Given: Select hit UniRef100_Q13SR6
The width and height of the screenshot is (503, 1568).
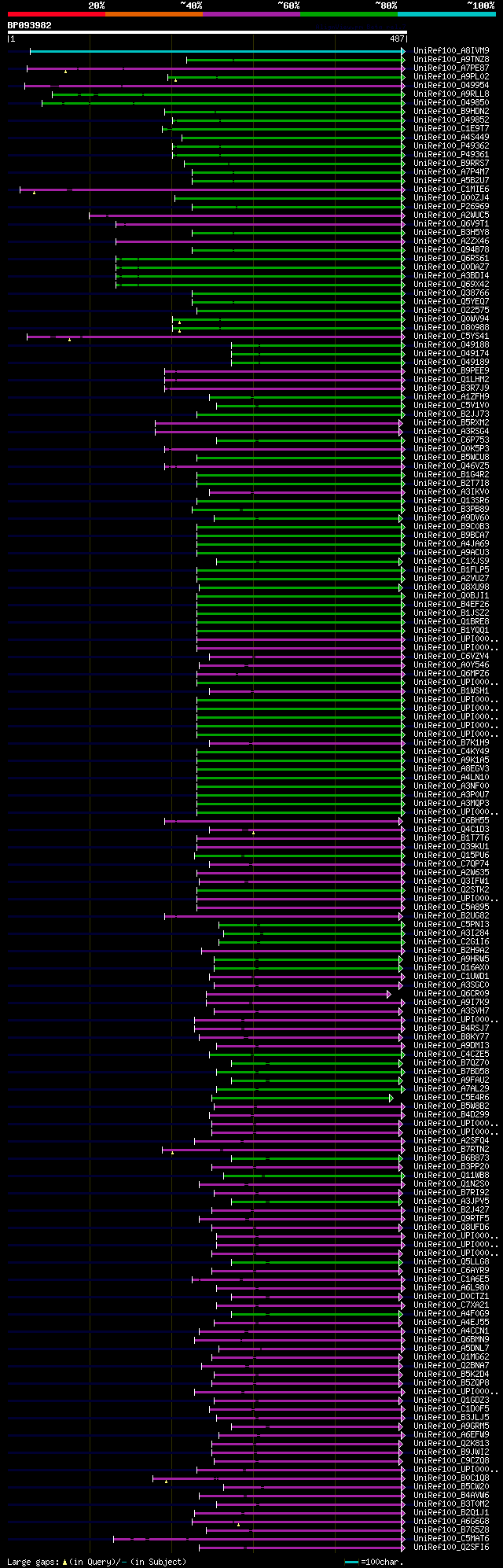Looking at the screenshot, I should pos(451,501).
